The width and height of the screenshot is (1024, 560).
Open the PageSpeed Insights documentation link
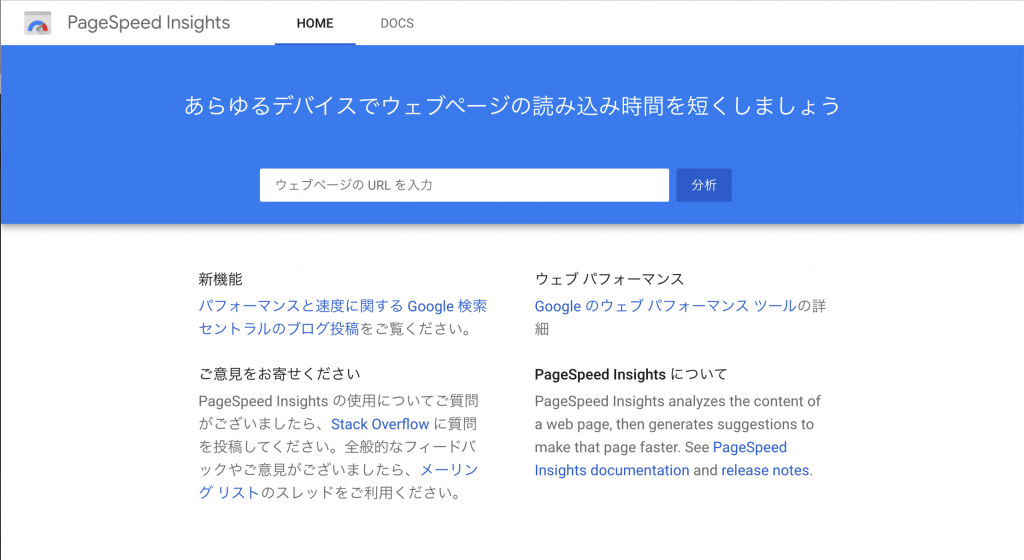(x=611, y=470)
